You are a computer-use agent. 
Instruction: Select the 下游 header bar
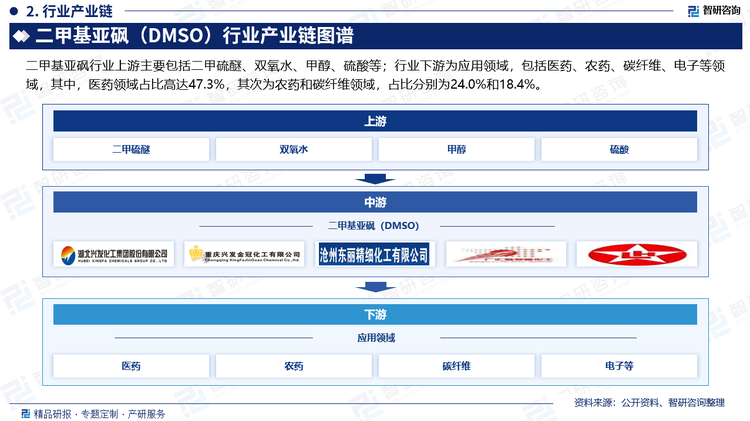click(375, 314)
